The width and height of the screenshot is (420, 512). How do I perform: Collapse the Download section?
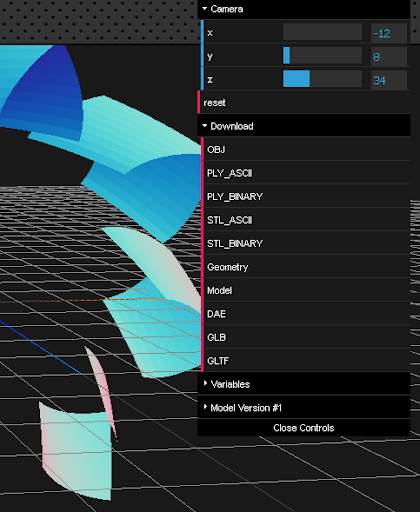pyautogui.click(x=303, y=126)
